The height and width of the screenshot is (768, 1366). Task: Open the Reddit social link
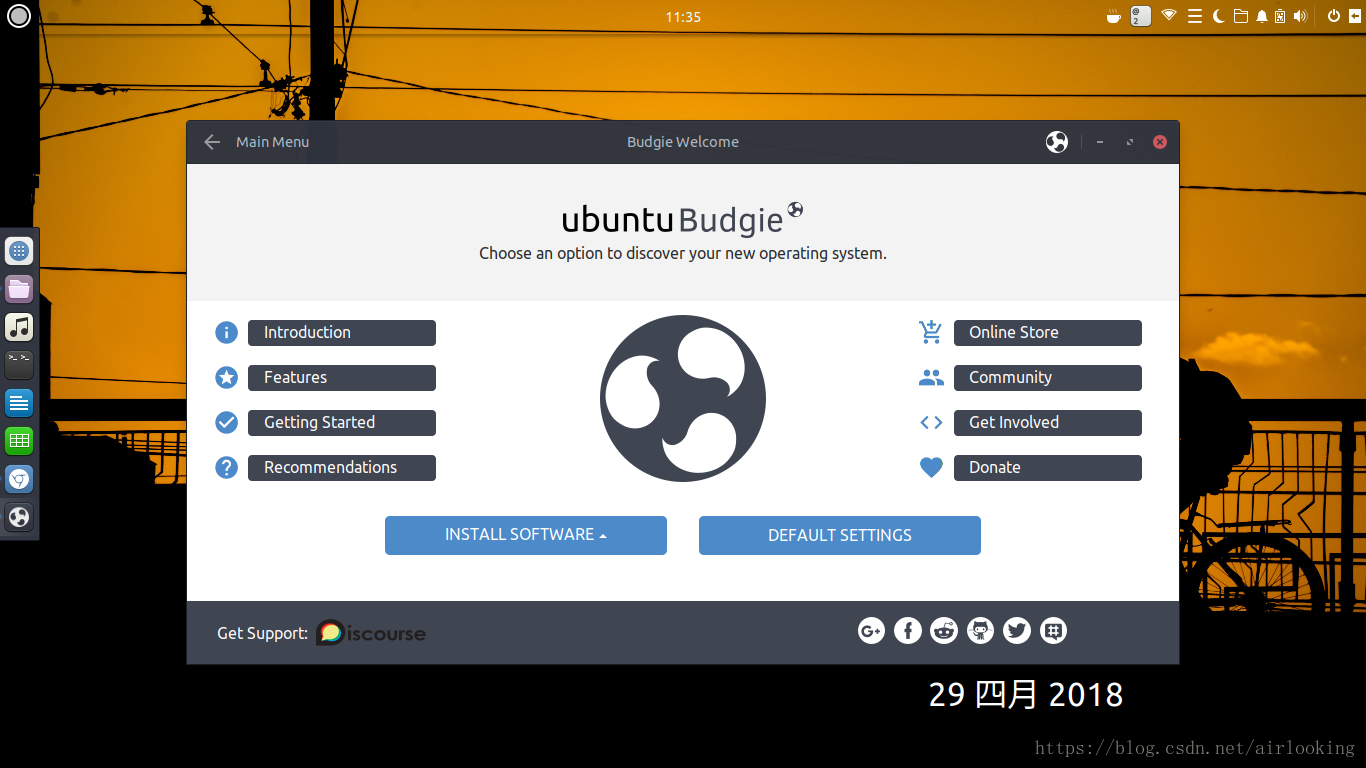coord(944,631)
